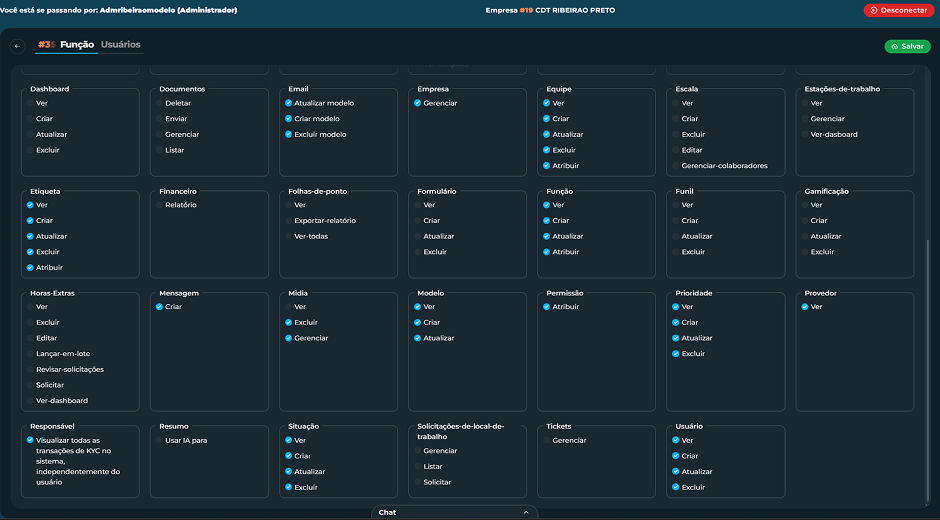
Task: Uncheck Situação Atualizar permission
Action: click(x=288, y=471)
